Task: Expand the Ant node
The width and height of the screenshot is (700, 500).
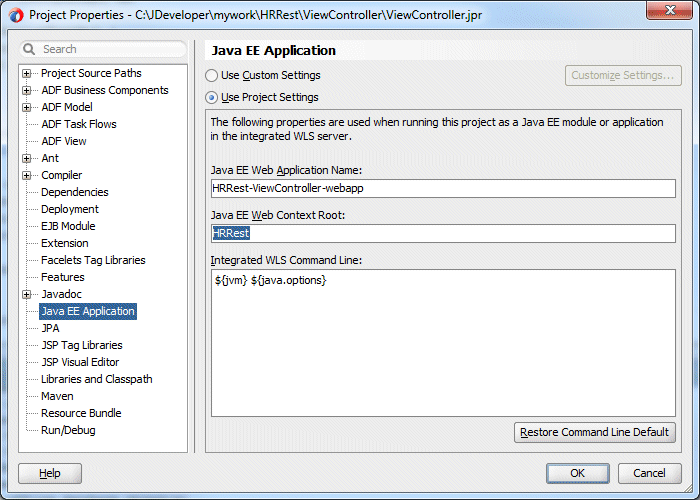Action: [27, 158]
